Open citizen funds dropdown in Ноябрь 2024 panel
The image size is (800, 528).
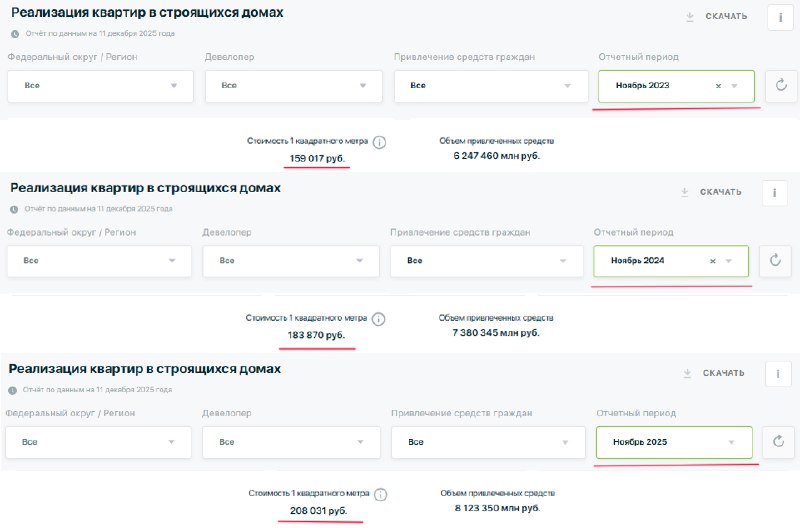[x=487, y=261]
